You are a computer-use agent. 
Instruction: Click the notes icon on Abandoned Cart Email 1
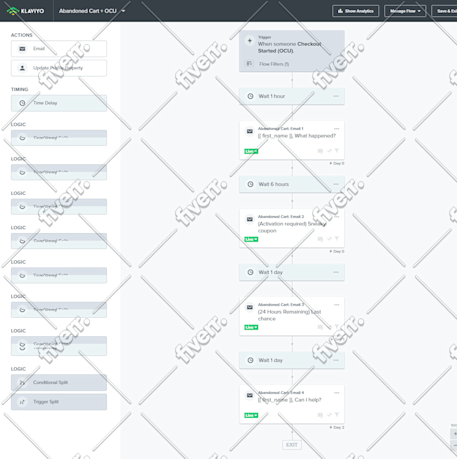coord(320,151)
